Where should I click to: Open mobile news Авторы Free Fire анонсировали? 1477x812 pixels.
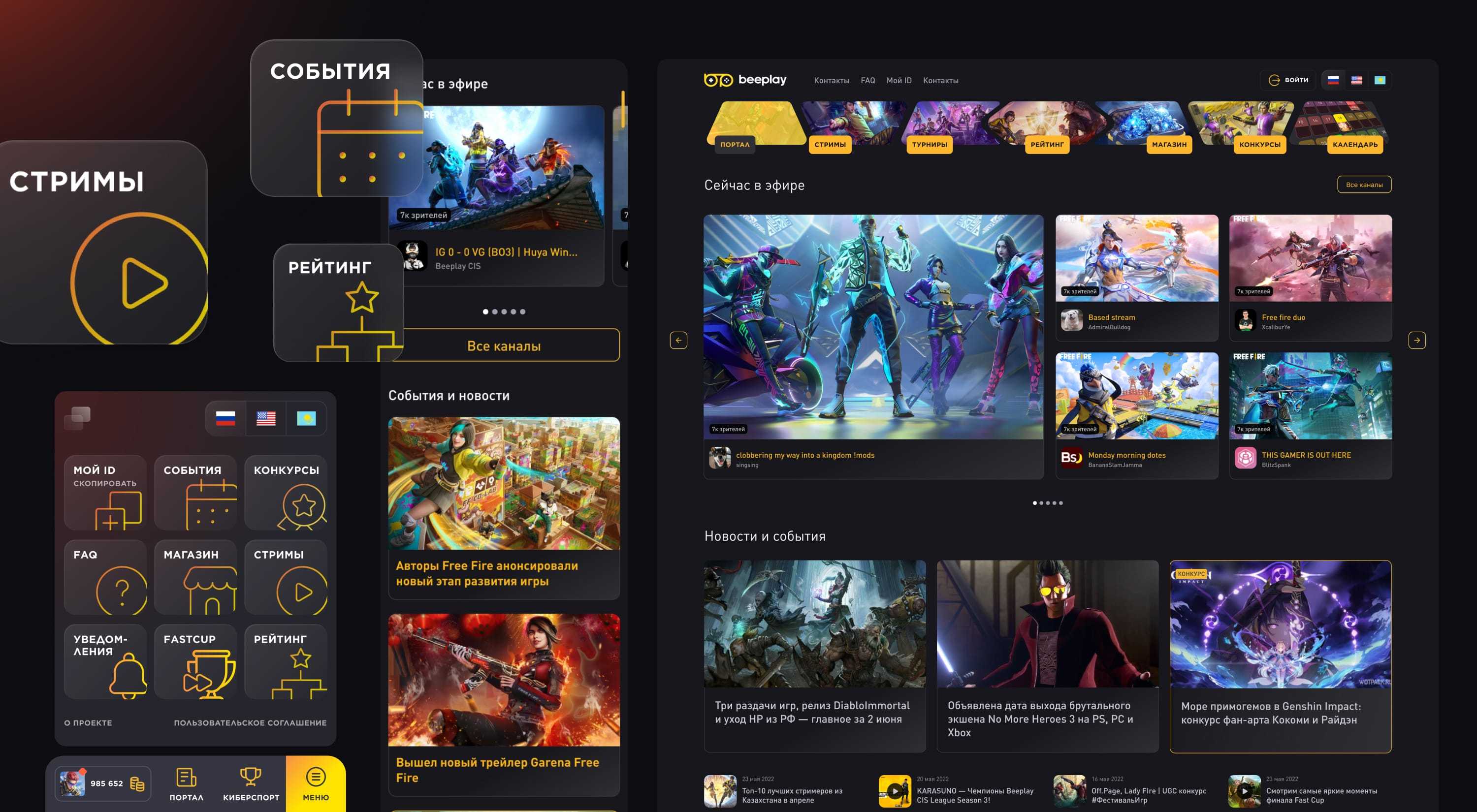(504, 508)
